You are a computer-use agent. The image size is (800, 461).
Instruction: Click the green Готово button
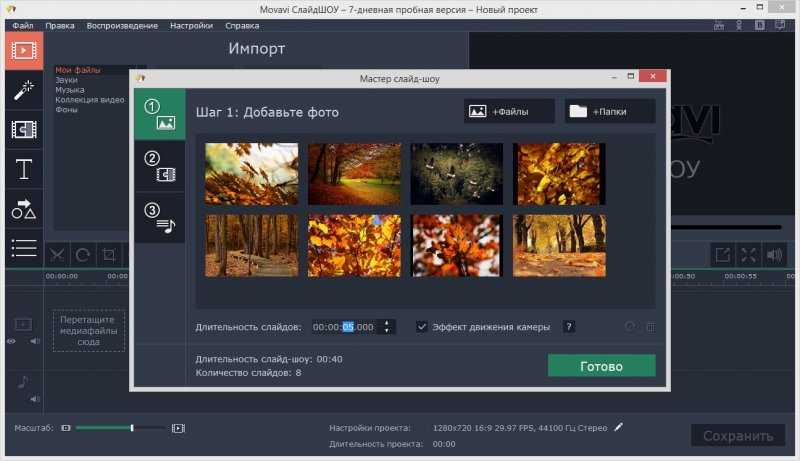pyautogui.click(x=602, y=366)
